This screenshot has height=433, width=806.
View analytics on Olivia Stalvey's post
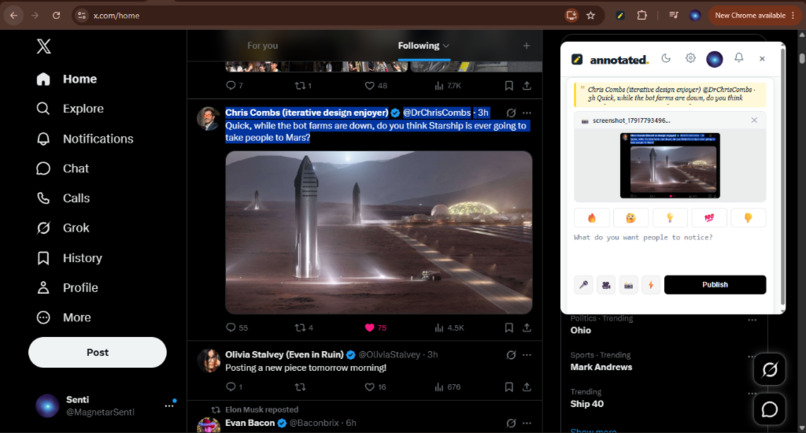[x=447, y=387]
